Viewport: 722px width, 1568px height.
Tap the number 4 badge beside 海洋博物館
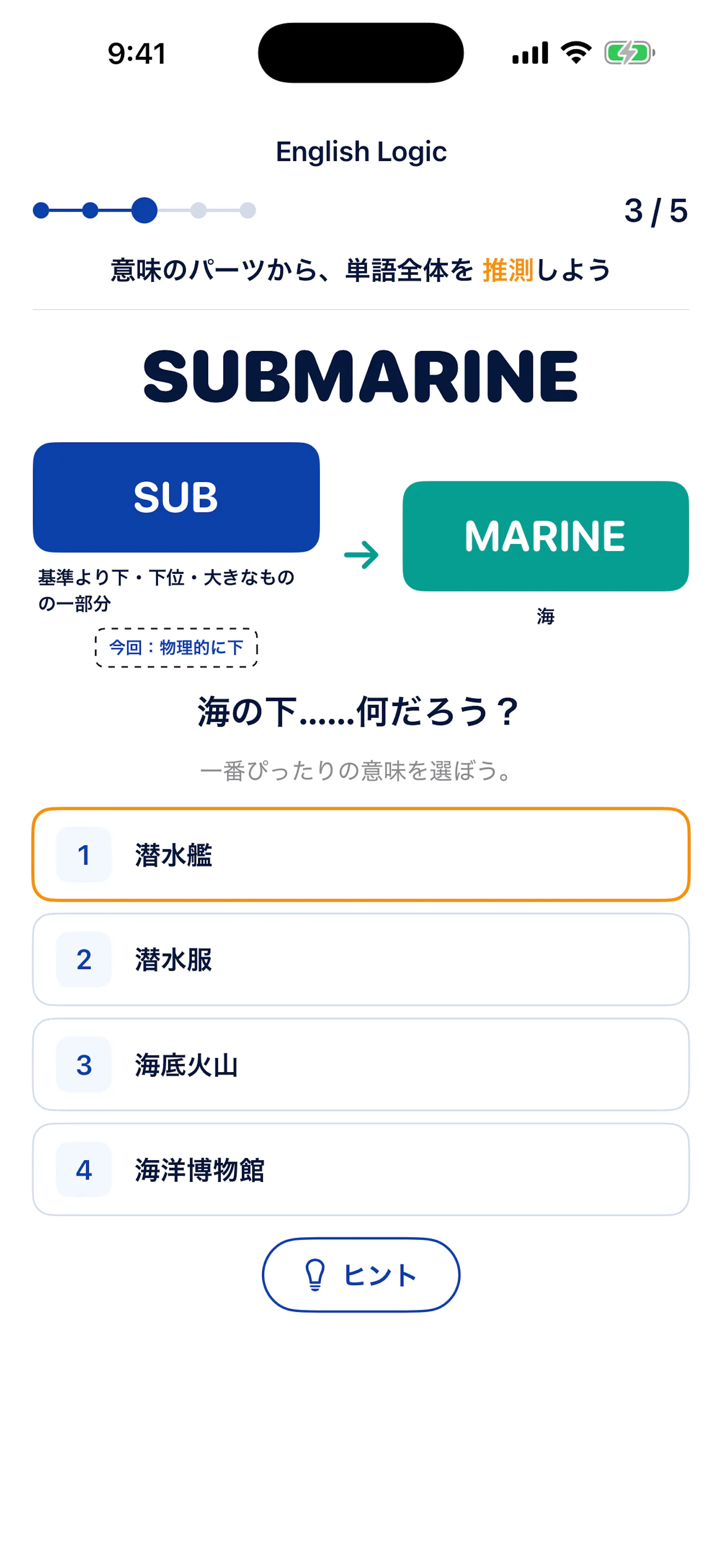[x=83, y=1169]
